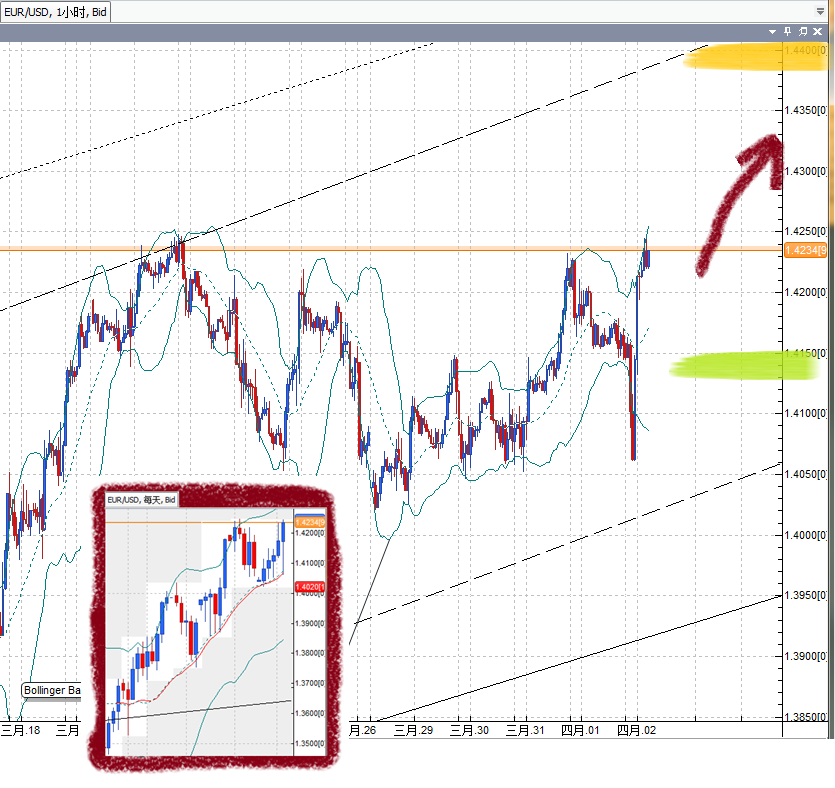
Task: Select the 四月.02 date axis label
Action: pyautogui.click(x=638, y=730)
